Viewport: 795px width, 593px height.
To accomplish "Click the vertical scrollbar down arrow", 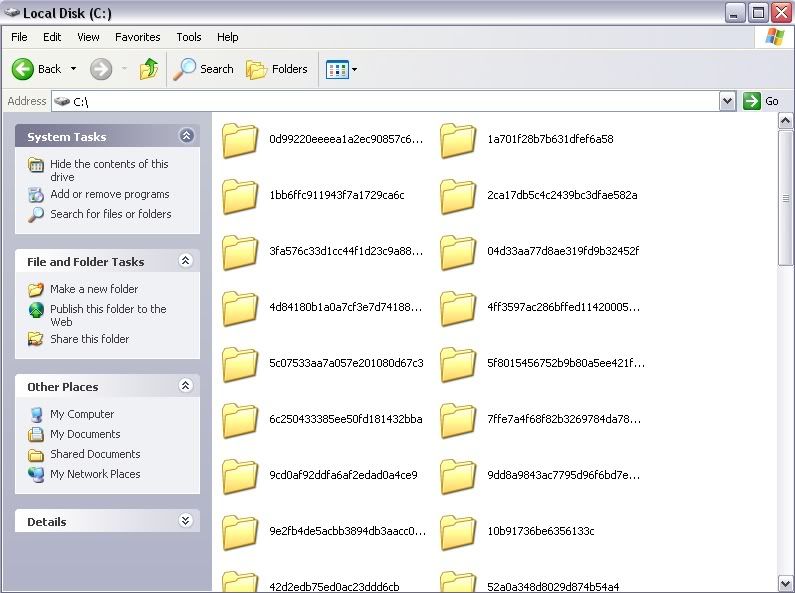I will (x=785, y=583).
